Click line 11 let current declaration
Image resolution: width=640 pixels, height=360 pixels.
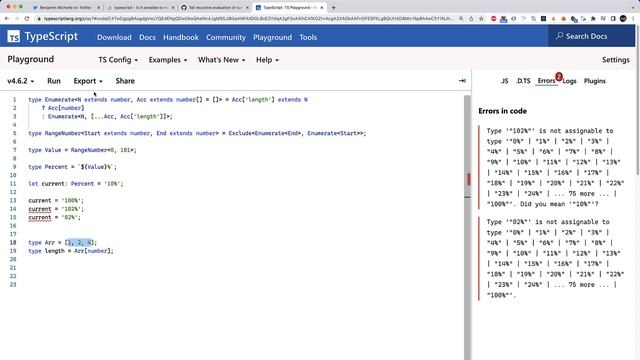tap(76, 184)
